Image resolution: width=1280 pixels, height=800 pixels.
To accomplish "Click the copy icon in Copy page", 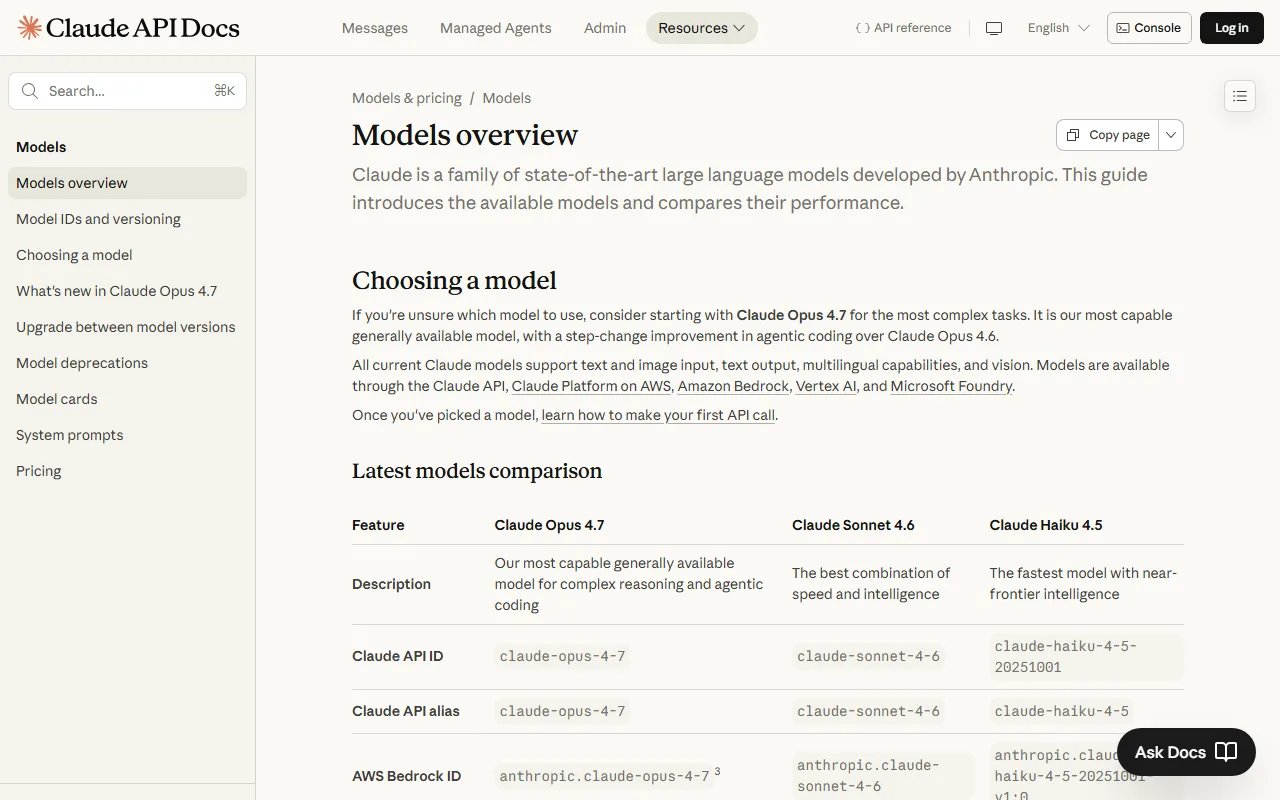I will [1073, 135].
